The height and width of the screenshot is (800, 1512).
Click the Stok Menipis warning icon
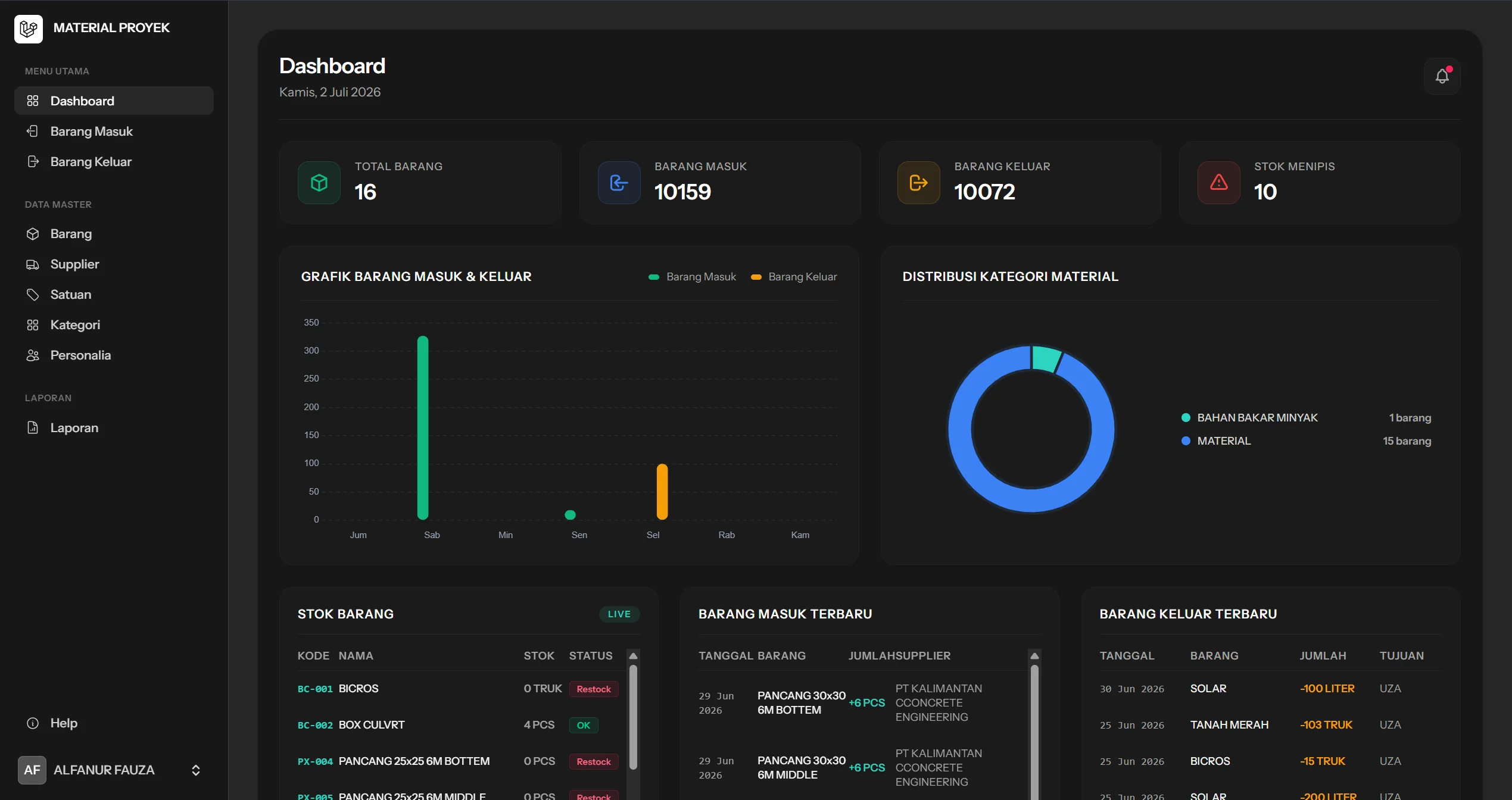[x=1219, y=183]
